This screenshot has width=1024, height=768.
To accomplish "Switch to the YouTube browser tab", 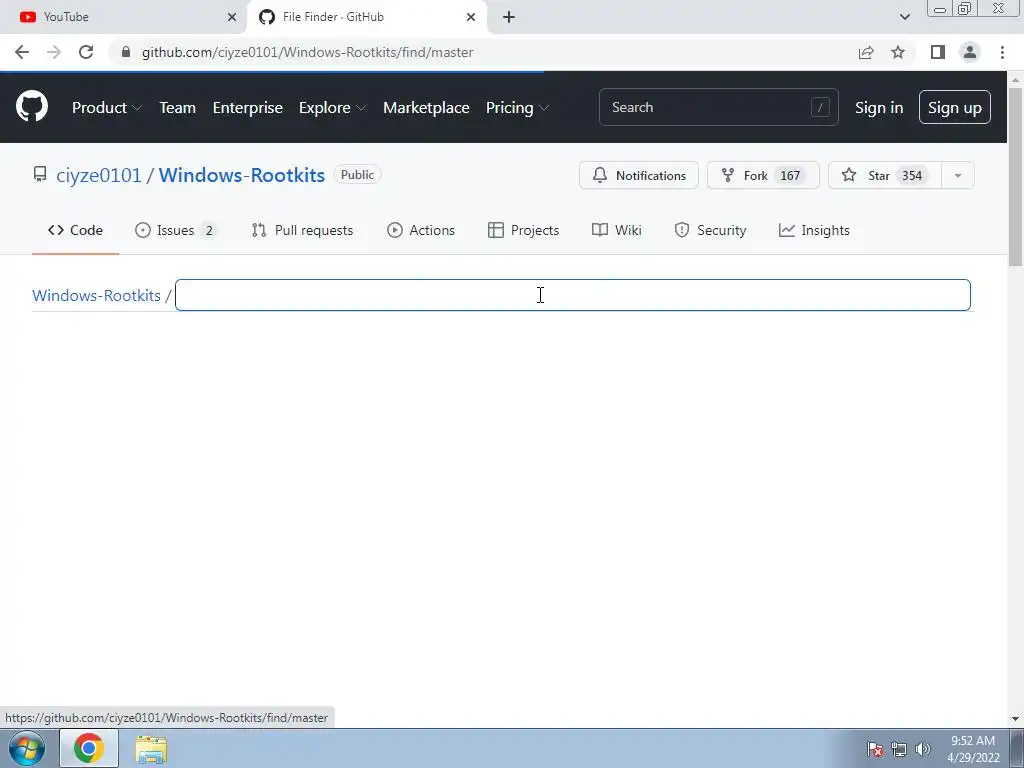I will tap(123, 17).
